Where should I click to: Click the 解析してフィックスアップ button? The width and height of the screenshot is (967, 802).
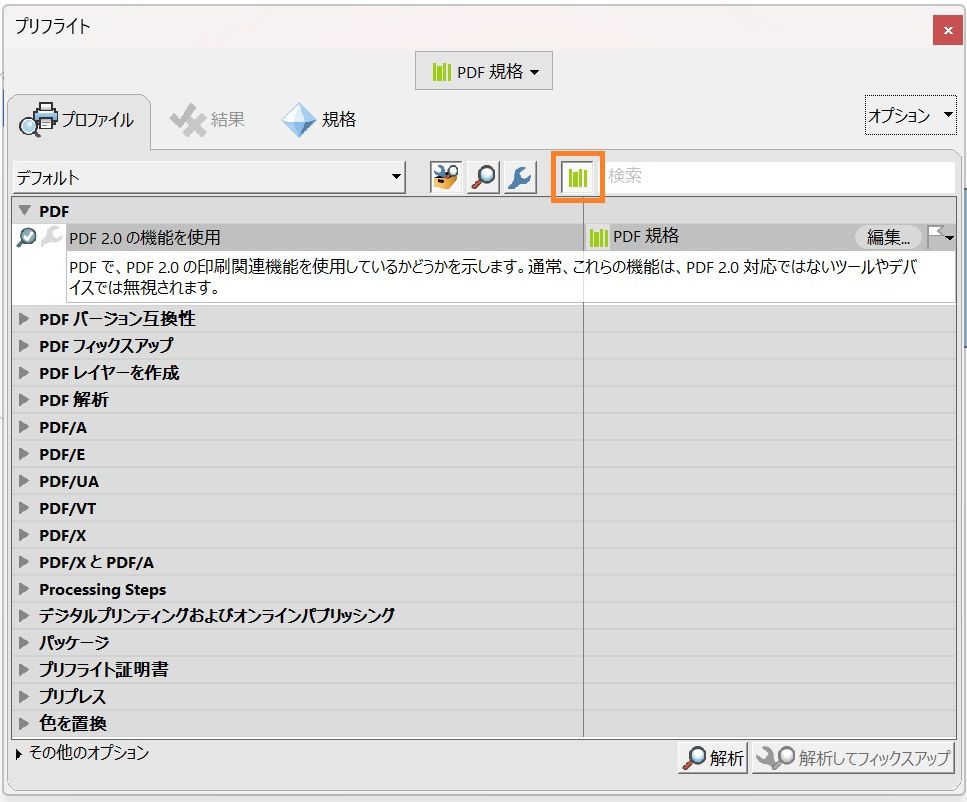(853, 758)
